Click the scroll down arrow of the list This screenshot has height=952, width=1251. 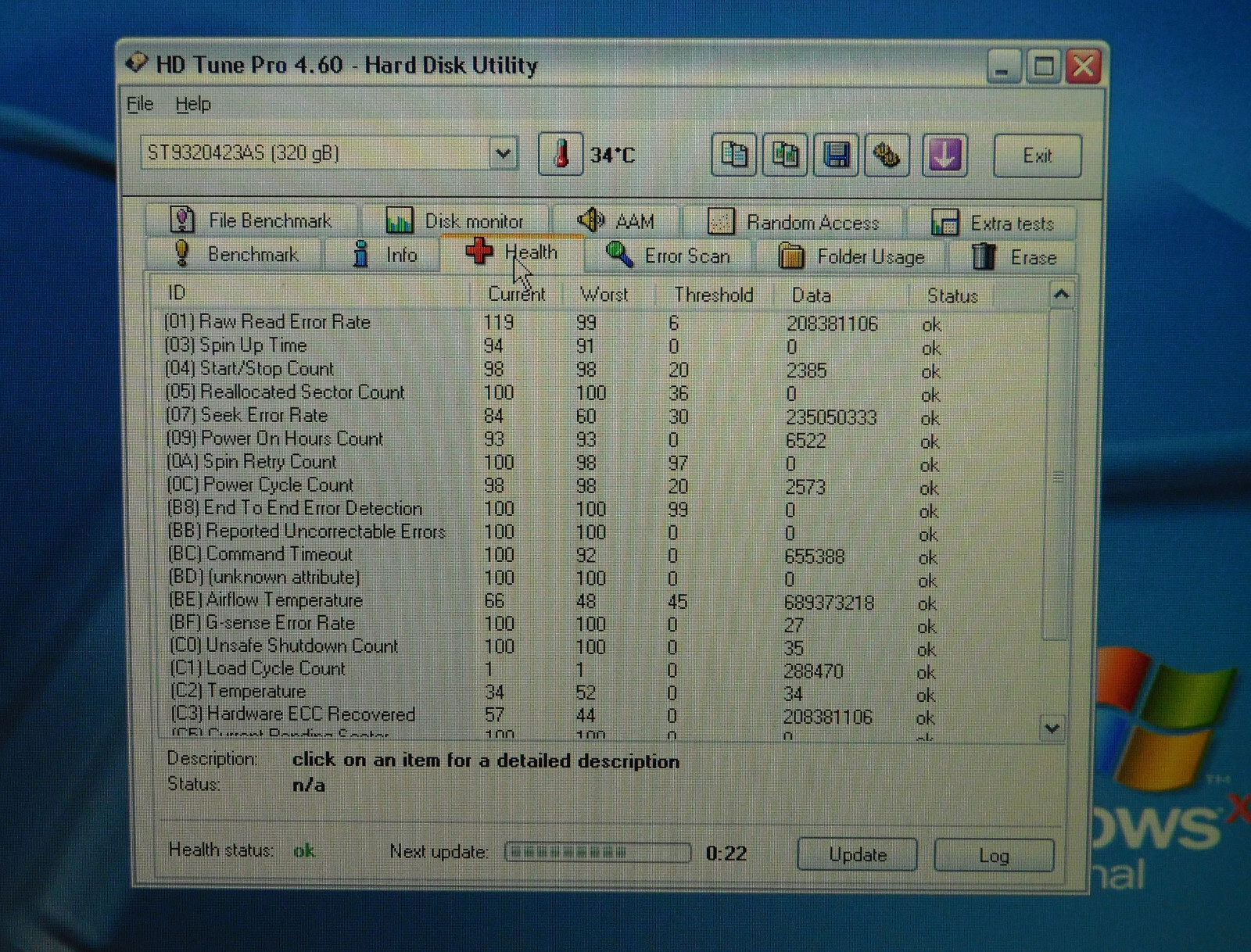click(x=1052, y=728)
